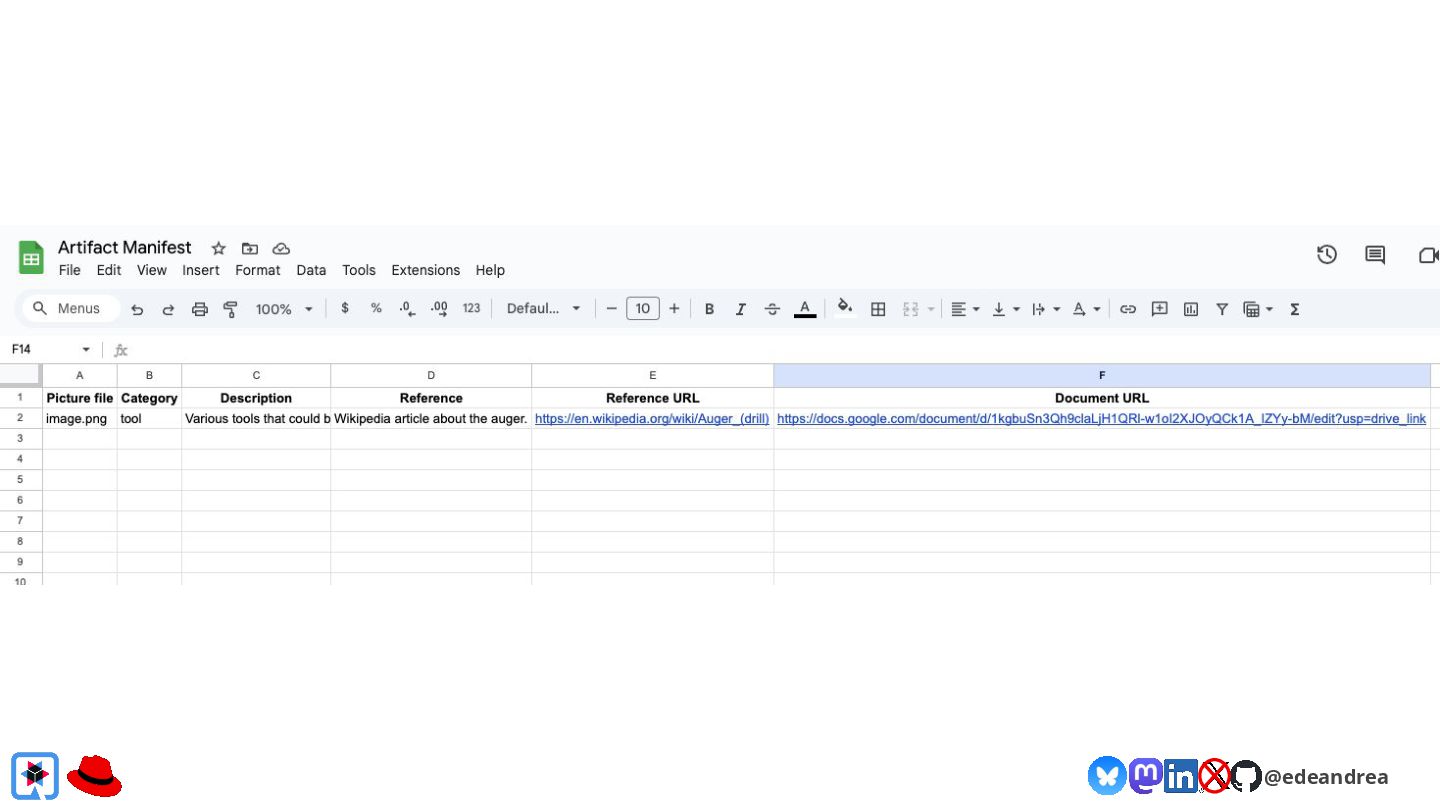Open the View menu
The height and width of the screenshot is (810, 1440).
(152, 270)
